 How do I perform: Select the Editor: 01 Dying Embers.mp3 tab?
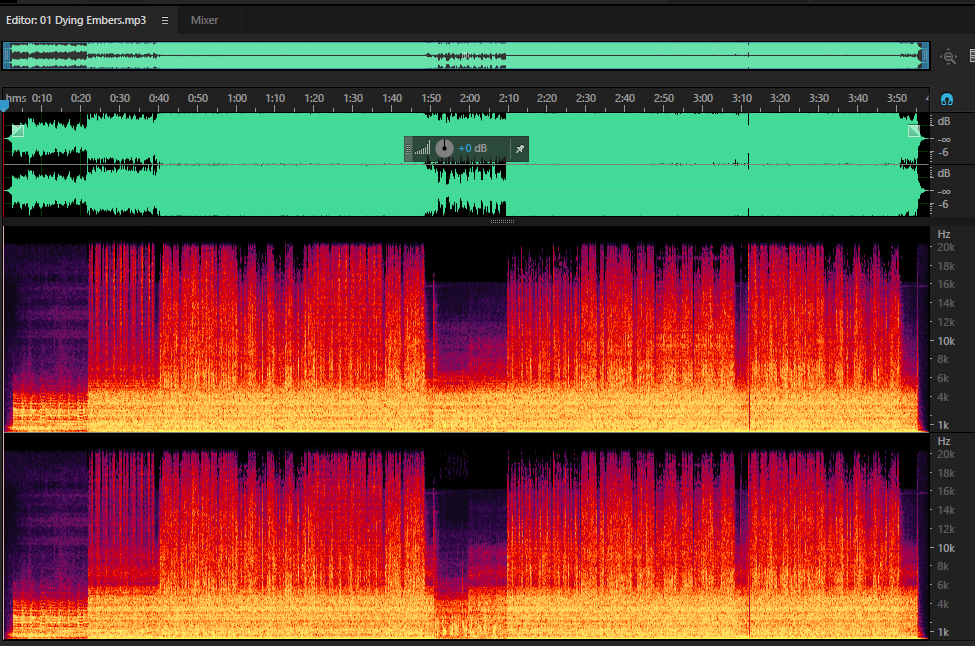coord(76,21)
